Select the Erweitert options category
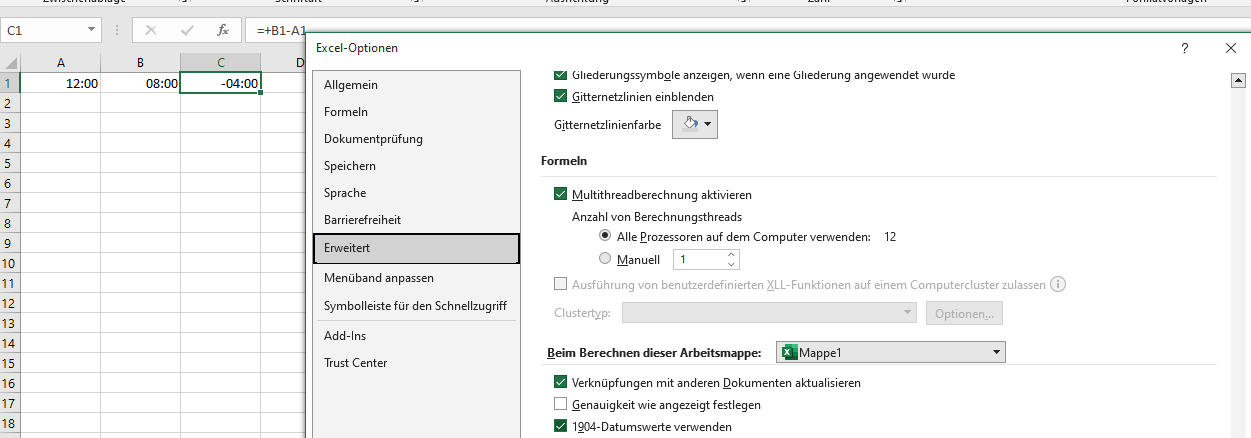The height and width of the screenshot is (438, 1251). click(x=416, y=248)
